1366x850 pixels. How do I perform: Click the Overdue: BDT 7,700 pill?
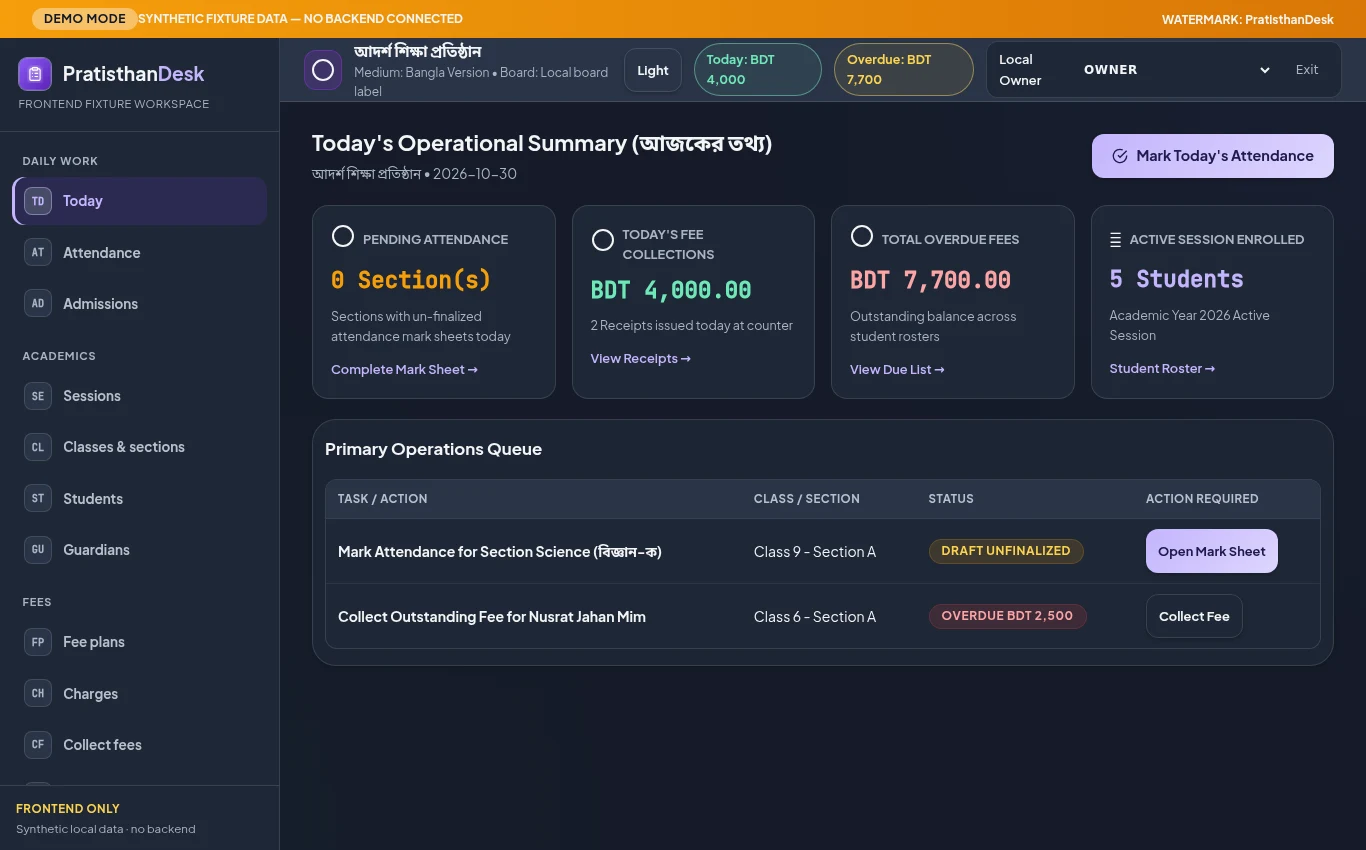point(903,70)
